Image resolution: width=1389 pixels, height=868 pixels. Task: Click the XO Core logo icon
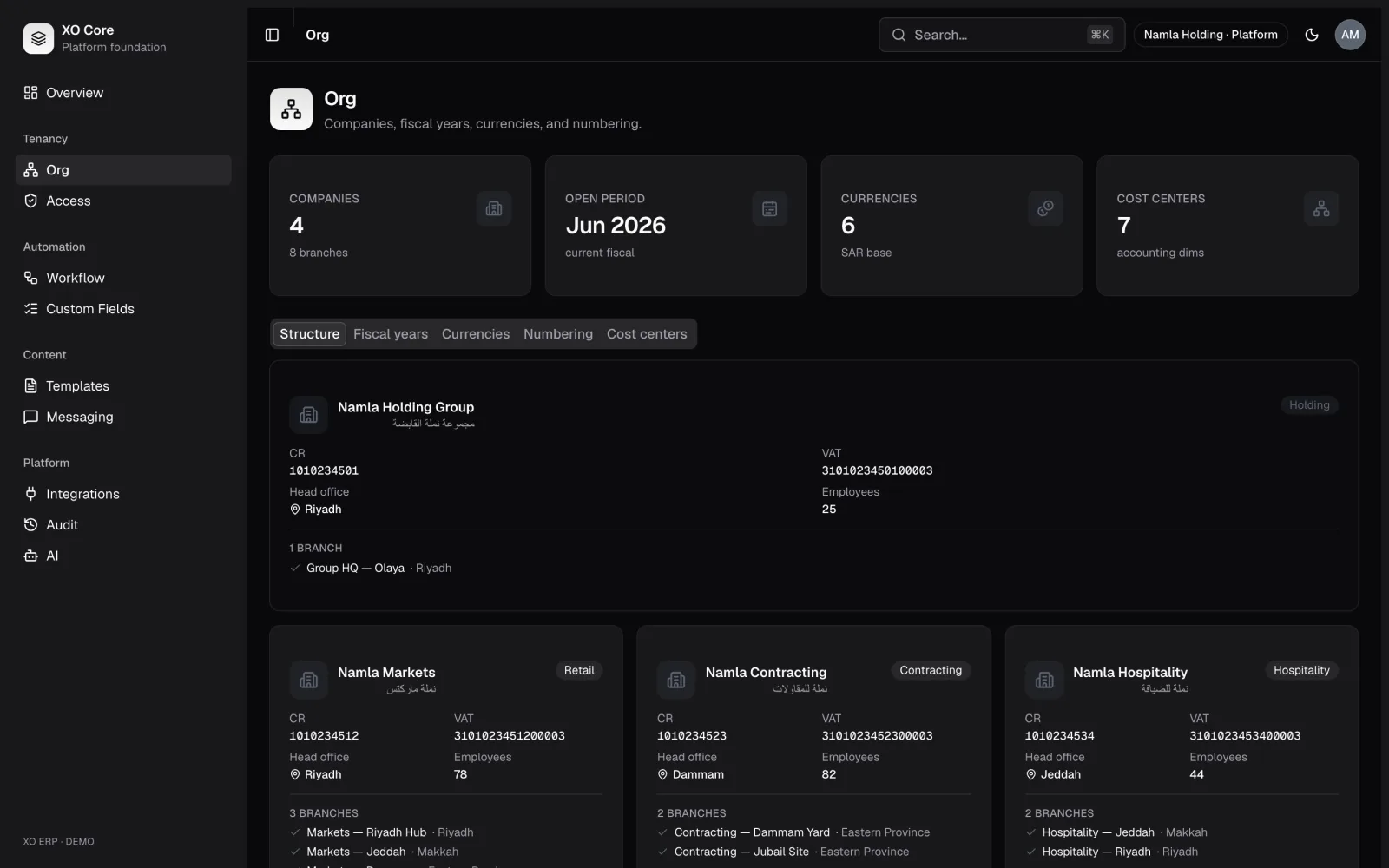38,38
